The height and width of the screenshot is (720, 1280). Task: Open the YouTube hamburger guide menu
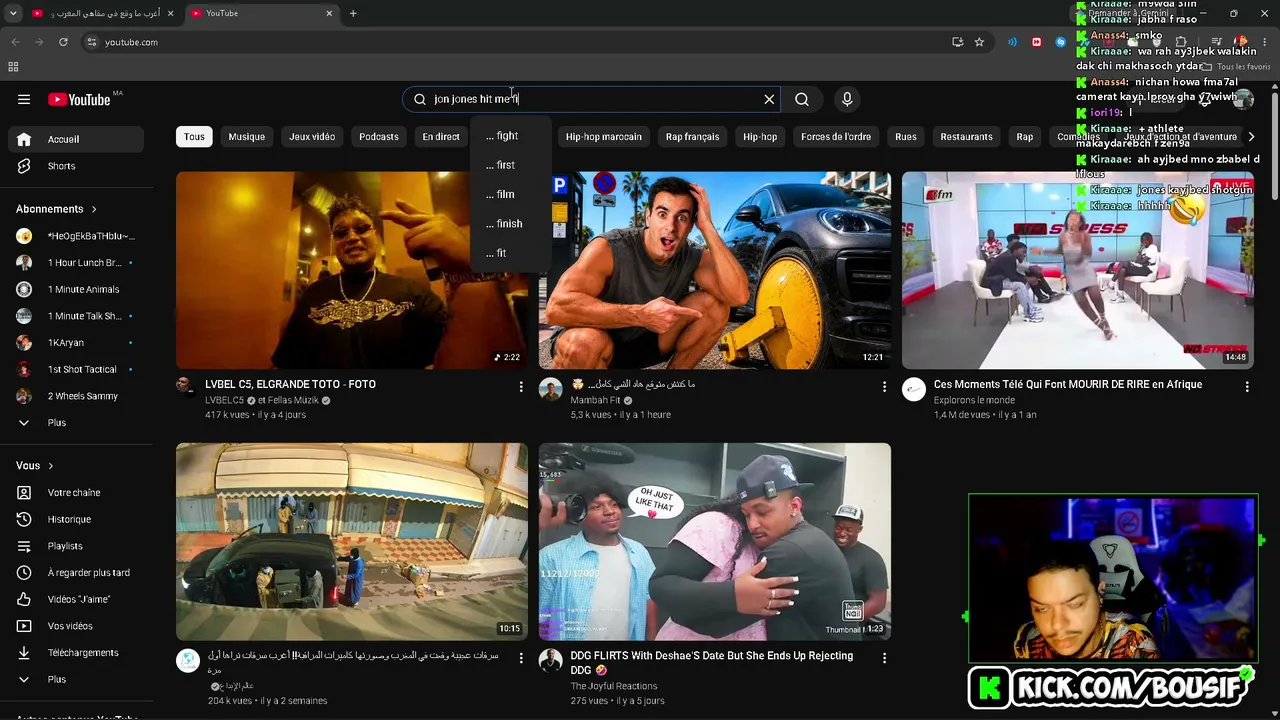24,99
